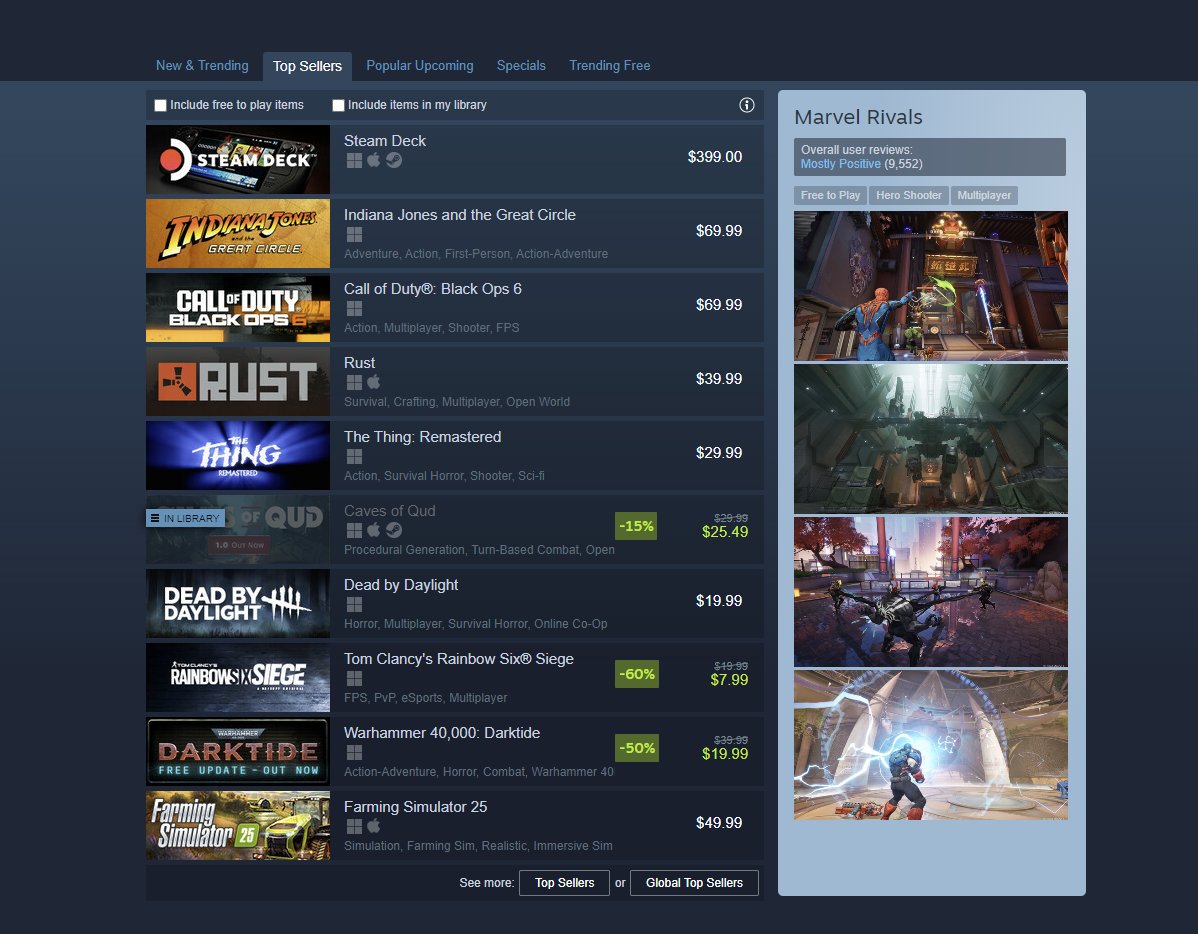Click The Thing: Remastered title
The width and height of the screenshot is (1198, 934).
coord(423,437)
